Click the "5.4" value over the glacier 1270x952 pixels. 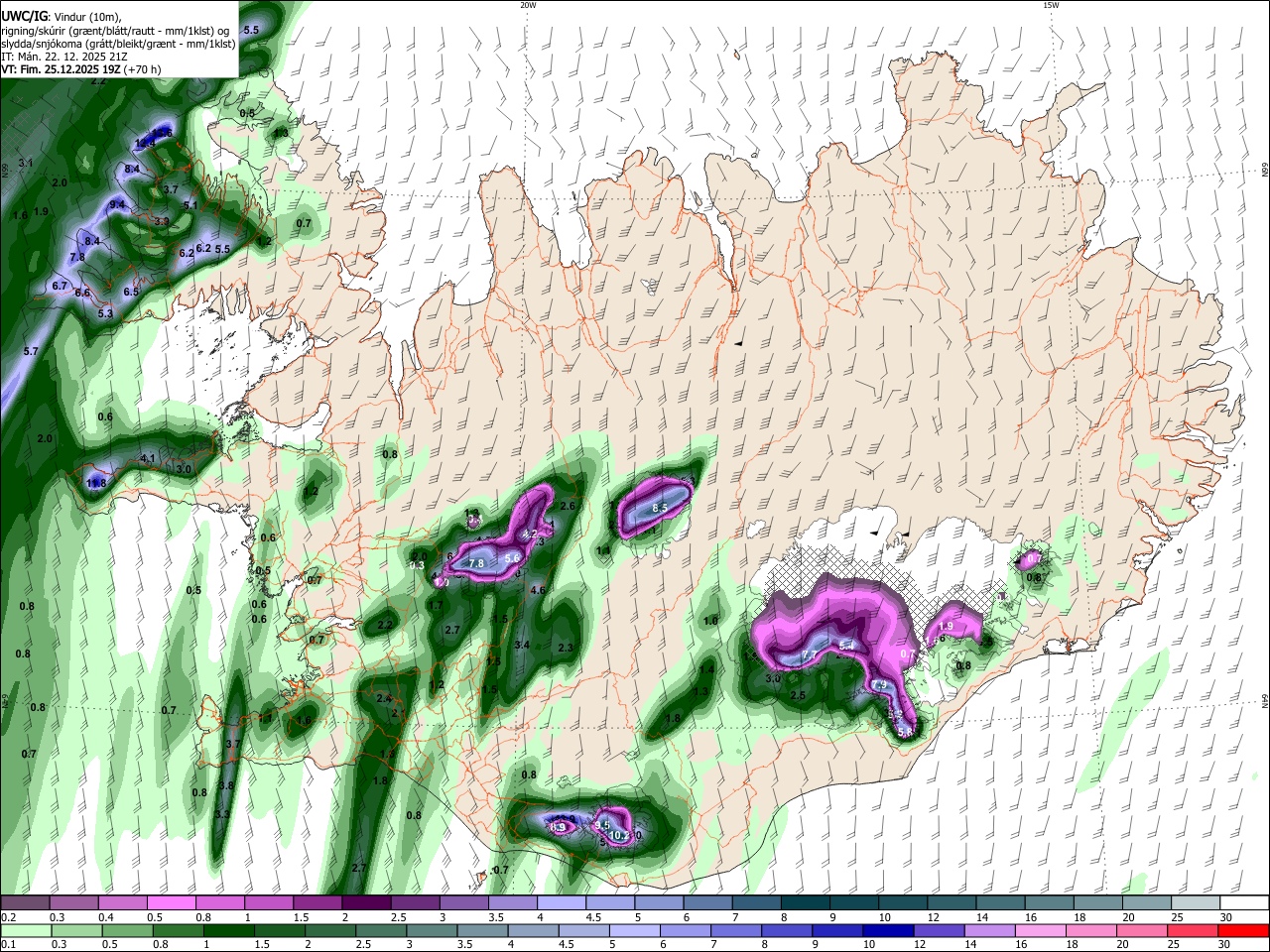click(846, 647)
